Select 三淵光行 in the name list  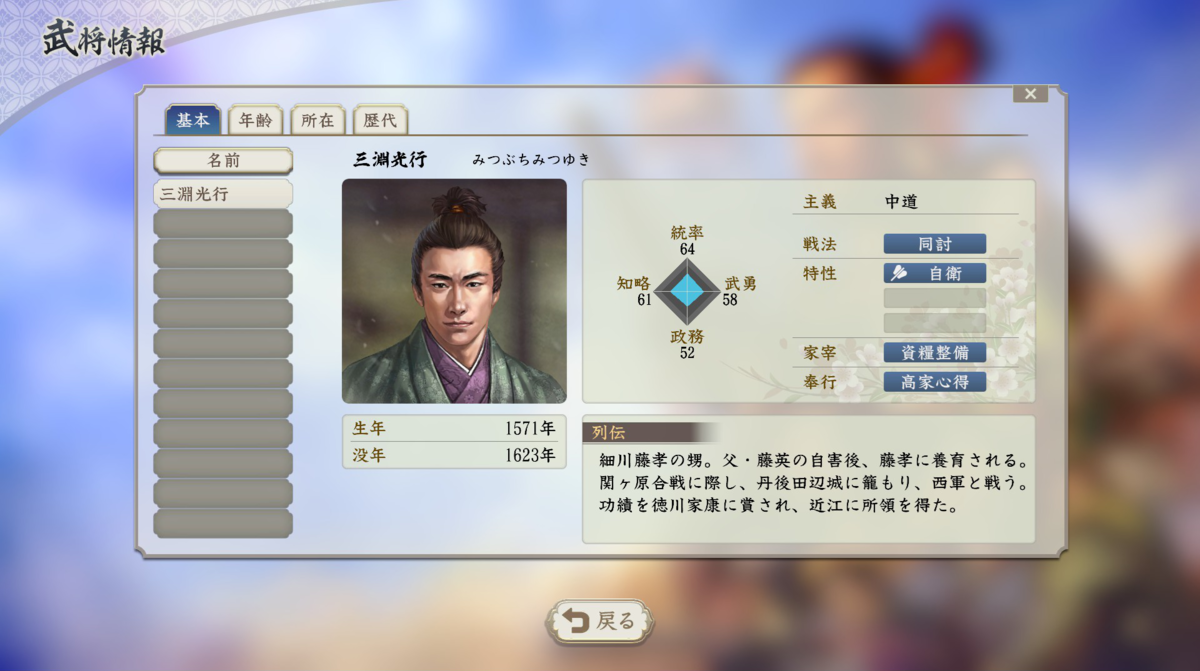[223, 194]
